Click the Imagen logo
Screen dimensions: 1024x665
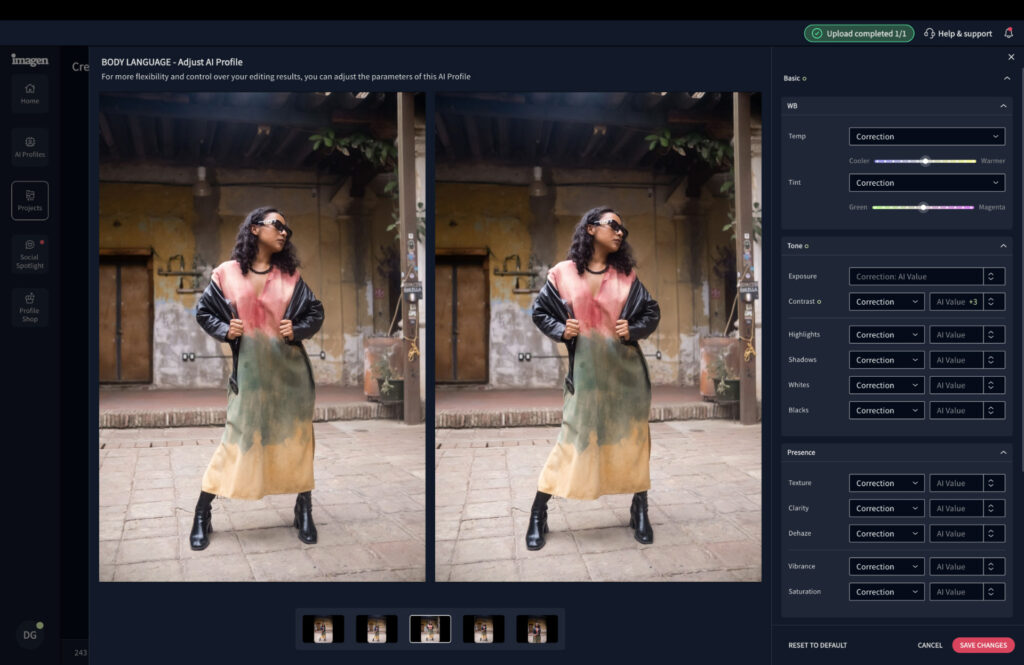point(30,60)
